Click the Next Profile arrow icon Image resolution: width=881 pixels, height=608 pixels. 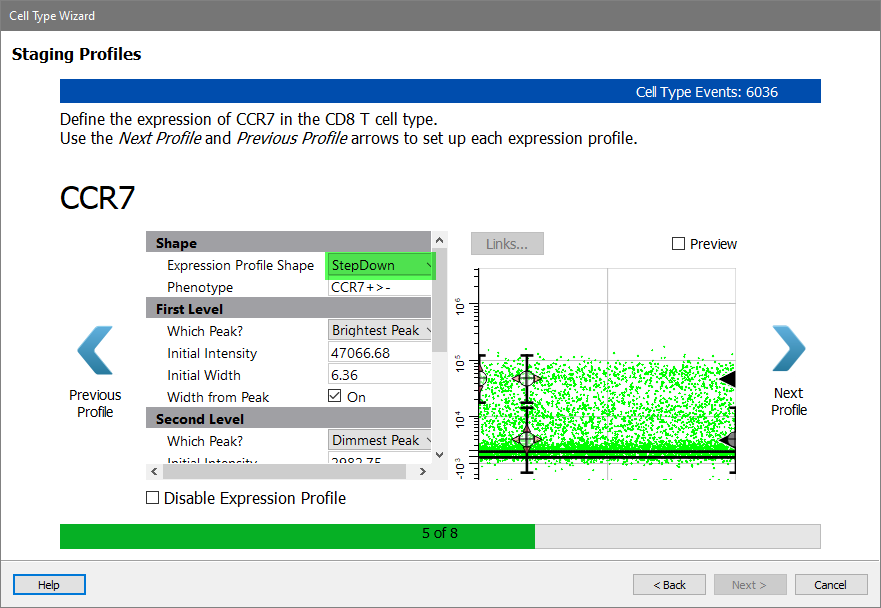tap(788, 348)
